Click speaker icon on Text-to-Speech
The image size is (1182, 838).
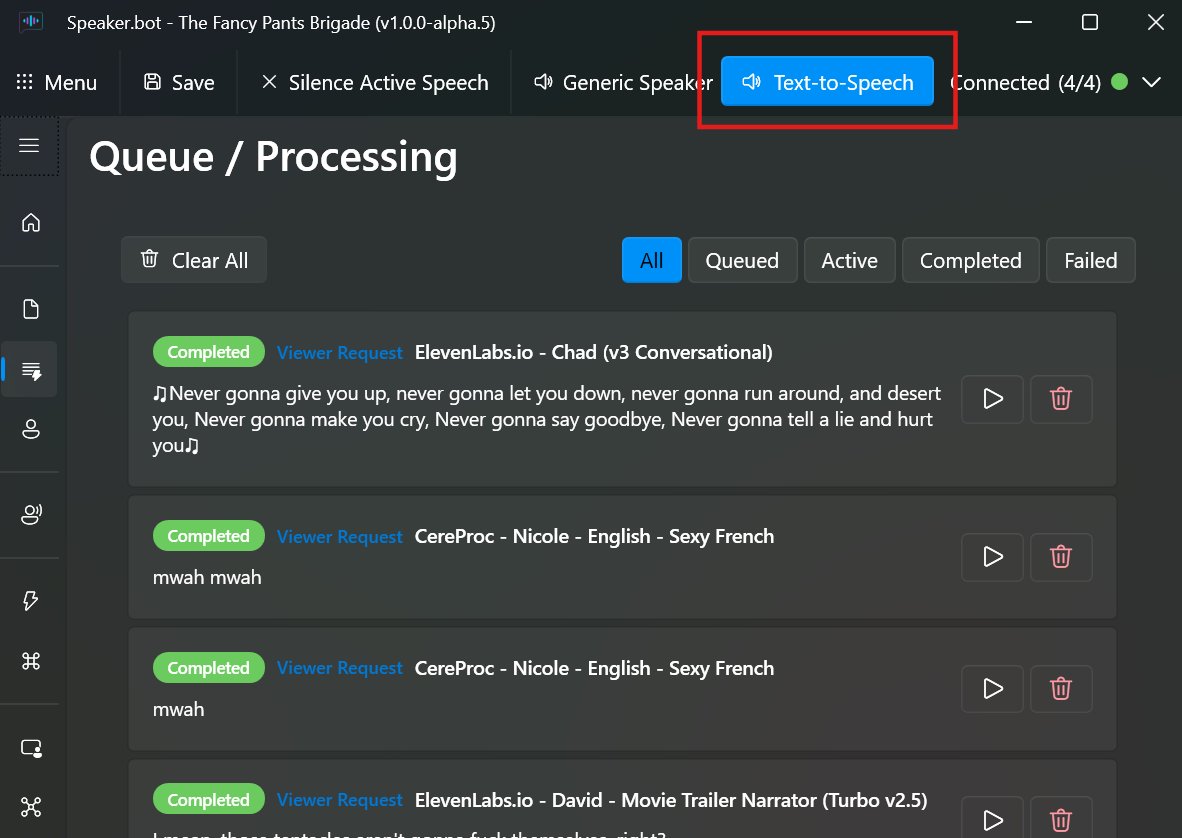pos(752,81)
